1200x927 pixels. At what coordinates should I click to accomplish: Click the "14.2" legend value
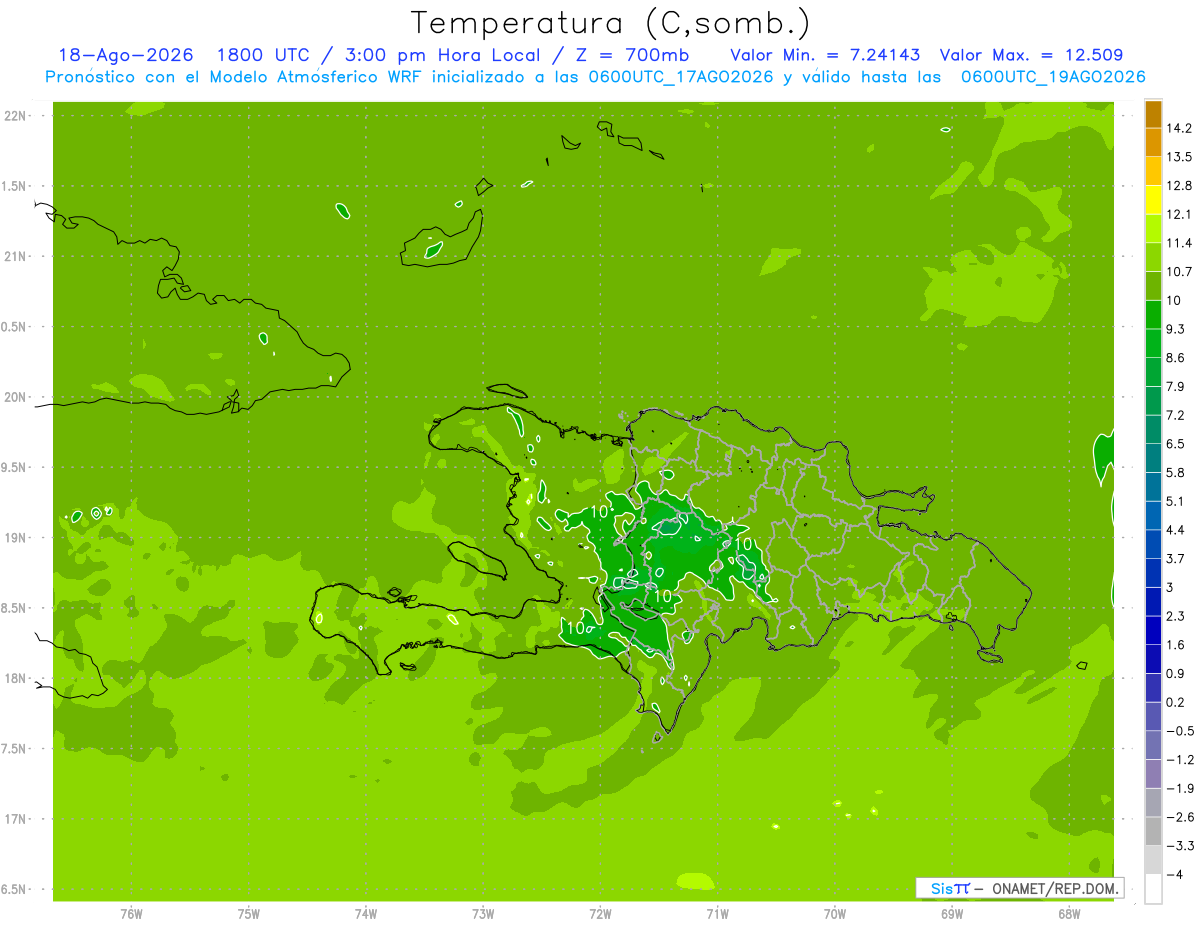[x=1180, y=128]
